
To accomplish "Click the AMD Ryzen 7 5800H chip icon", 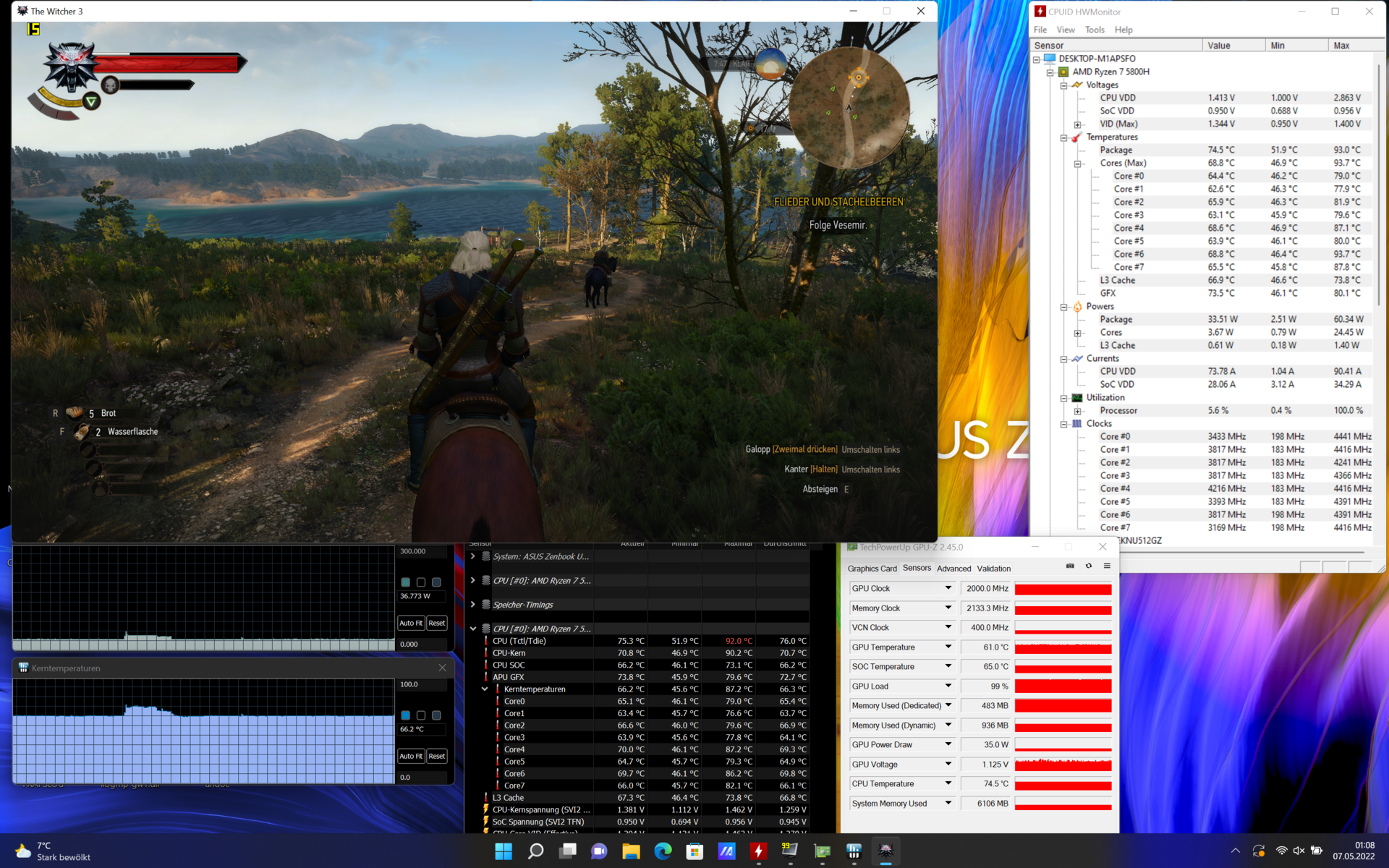I will pos(1063,72).
